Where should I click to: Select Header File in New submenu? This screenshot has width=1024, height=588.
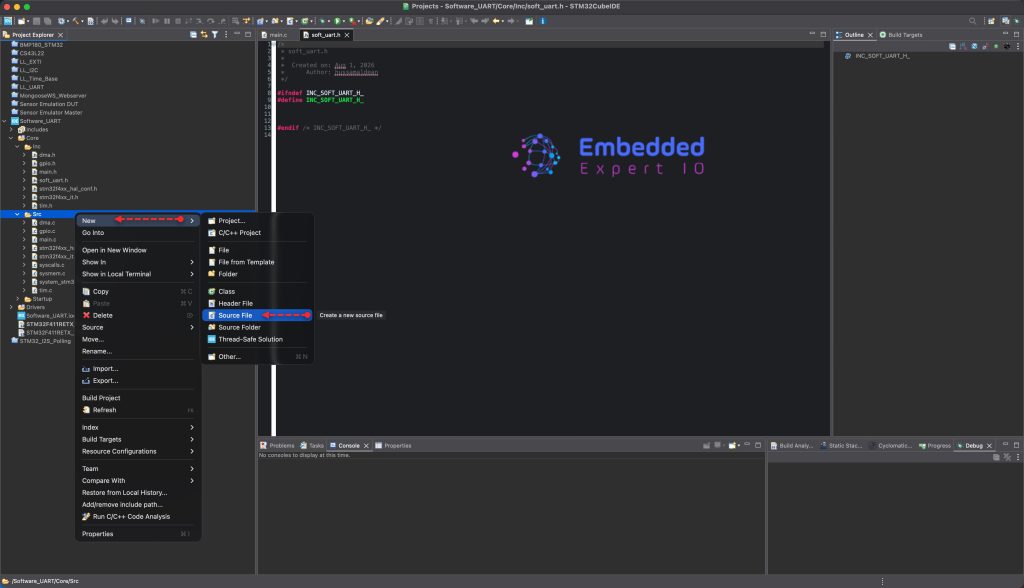click(257, 303)
